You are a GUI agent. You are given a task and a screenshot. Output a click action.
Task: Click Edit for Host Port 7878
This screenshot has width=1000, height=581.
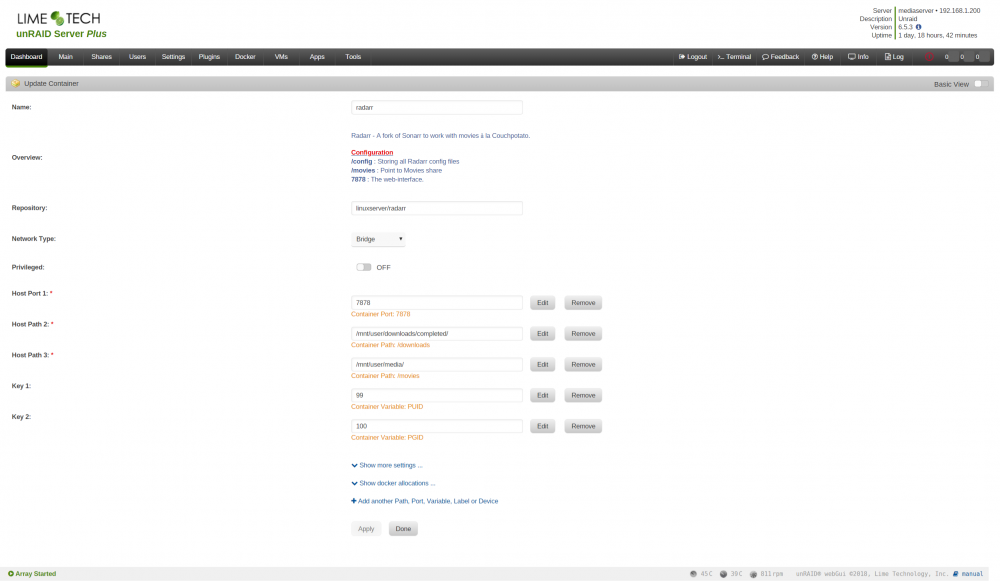pyautogui.click(x=543, y=303)
